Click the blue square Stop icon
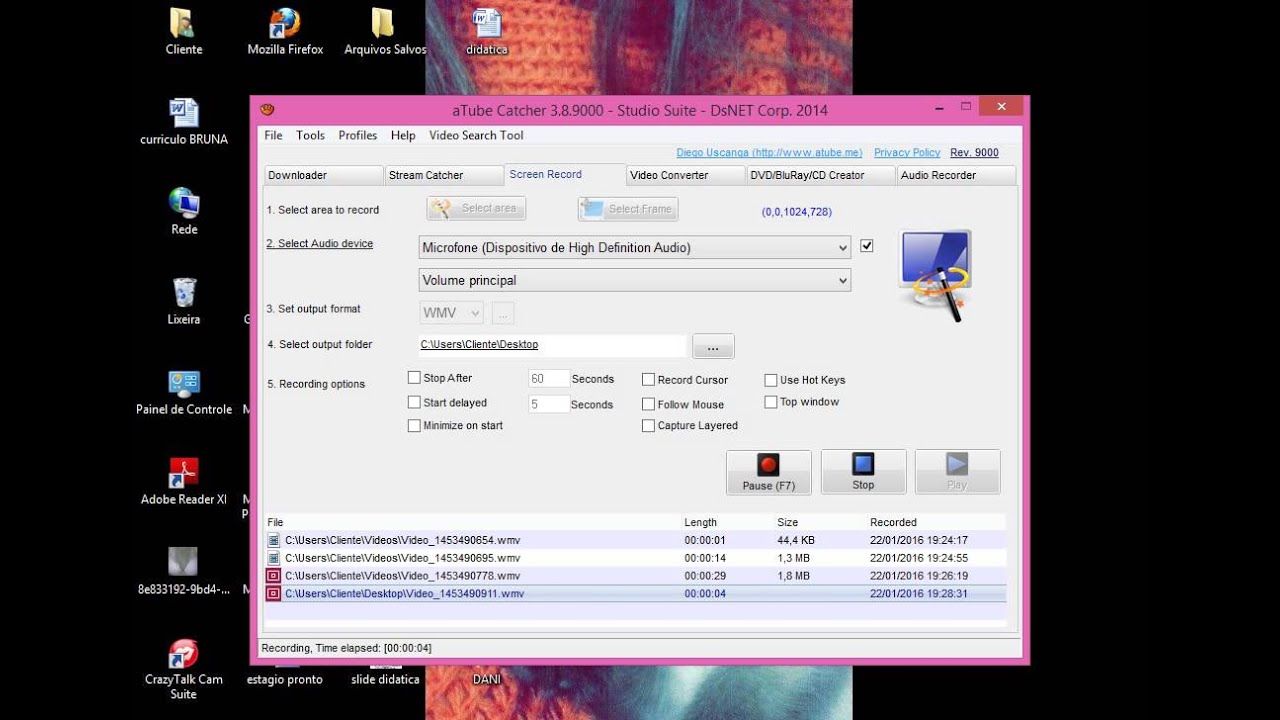Image resolution: width=1280 pixels, height=720 pixels. click(863, 464)
